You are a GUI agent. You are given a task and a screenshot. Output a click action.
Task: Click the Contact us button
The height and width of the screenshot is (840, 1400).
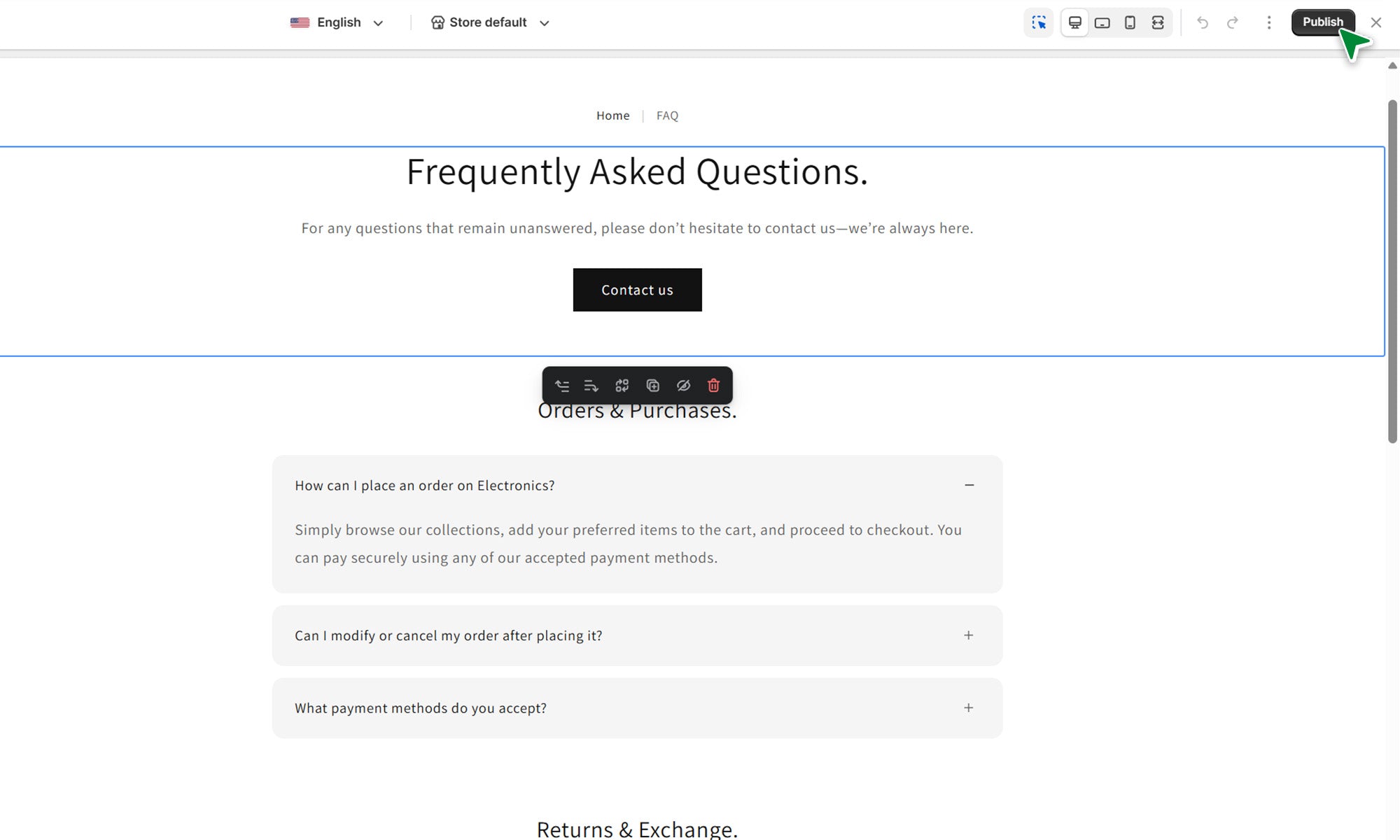coord(637,290)
